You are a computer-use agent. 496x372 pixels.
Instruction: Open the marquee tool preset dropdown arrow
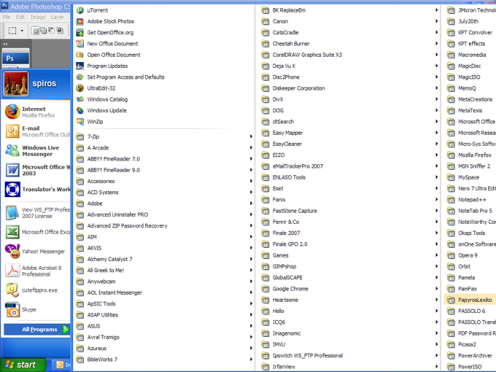click(22, 31)
